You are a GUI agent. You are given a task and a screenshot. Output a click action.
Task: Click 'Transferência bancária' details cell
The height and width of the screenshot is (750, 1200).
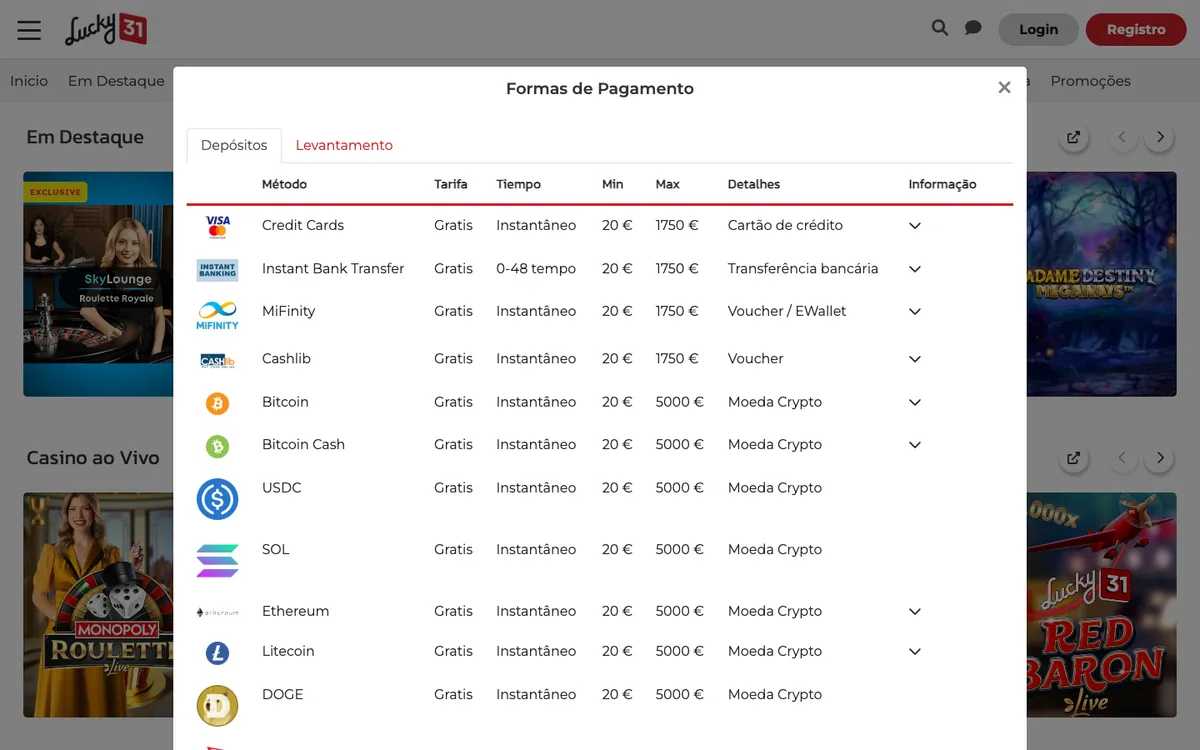tap(803, 269)
